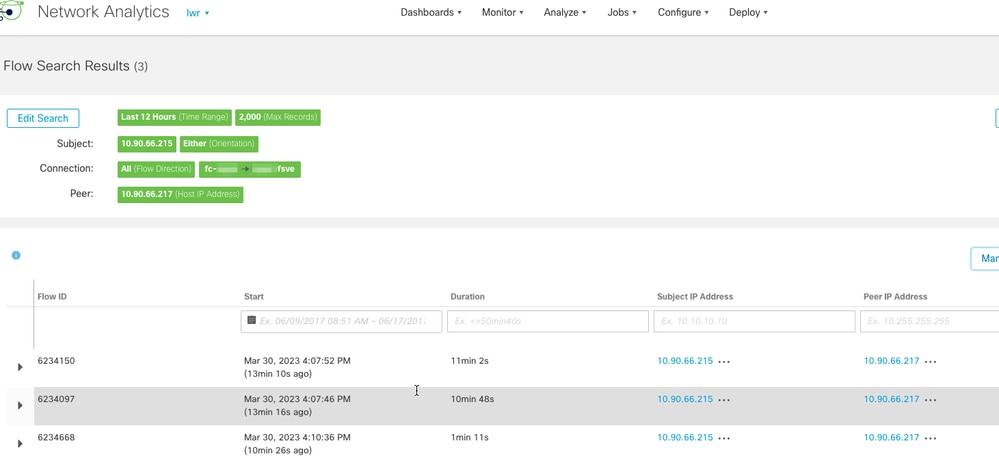
Task: Open the ellipsis menu beside subject IP of flow 6234150
Action: (x=724, y=362)
